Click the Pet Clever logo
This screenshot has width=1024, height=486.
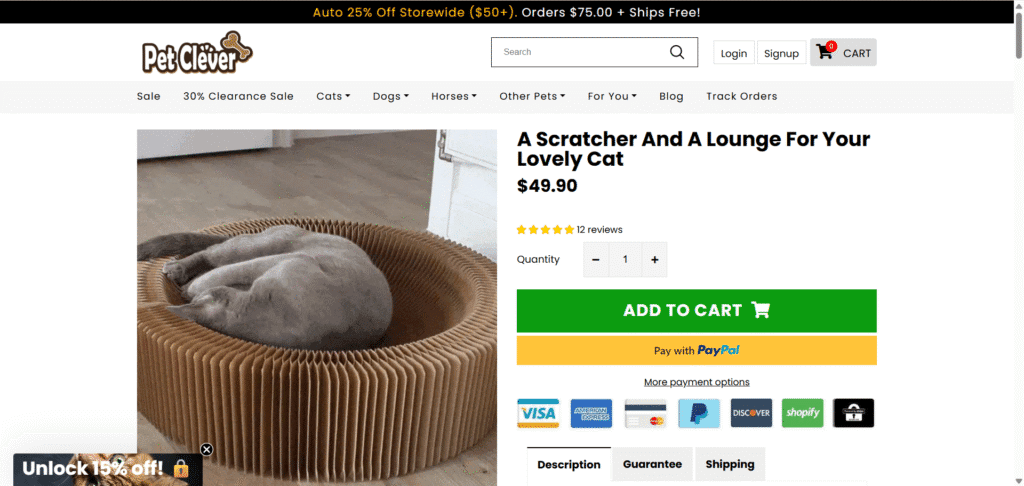click(x=197, y=52)
